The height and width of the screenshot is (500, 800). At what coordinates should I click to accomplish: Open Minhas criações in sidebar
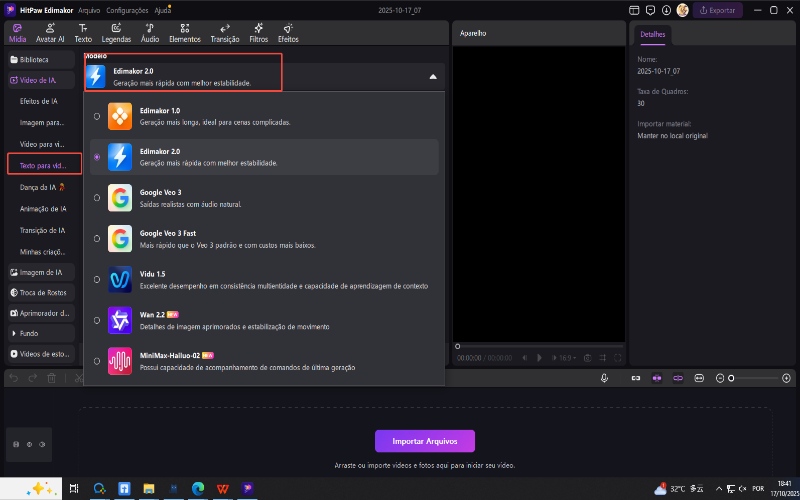coord(43,252)
